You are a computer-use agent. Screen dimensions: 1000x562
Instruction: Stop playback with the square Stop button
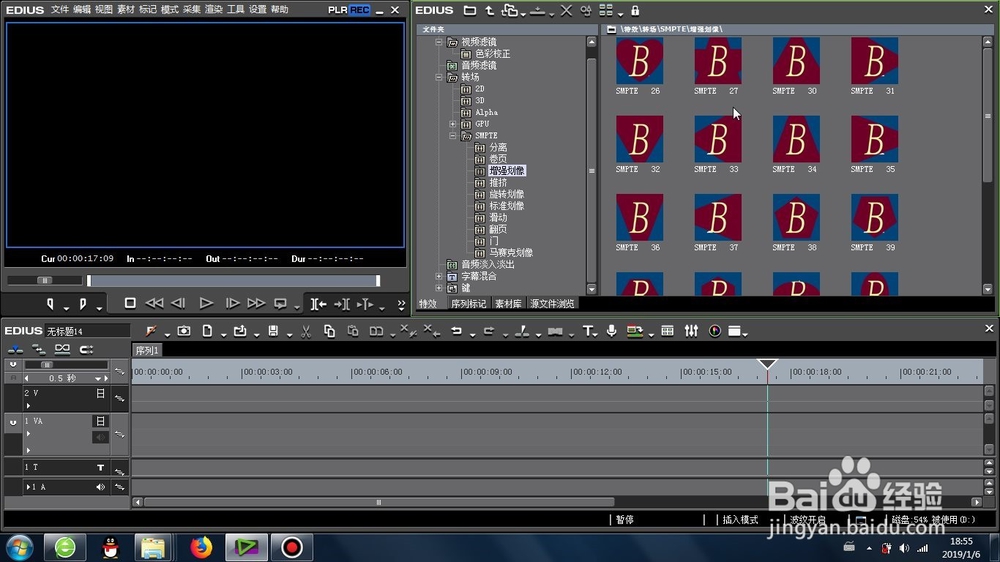pyautogui.click(x=129, y=303)
